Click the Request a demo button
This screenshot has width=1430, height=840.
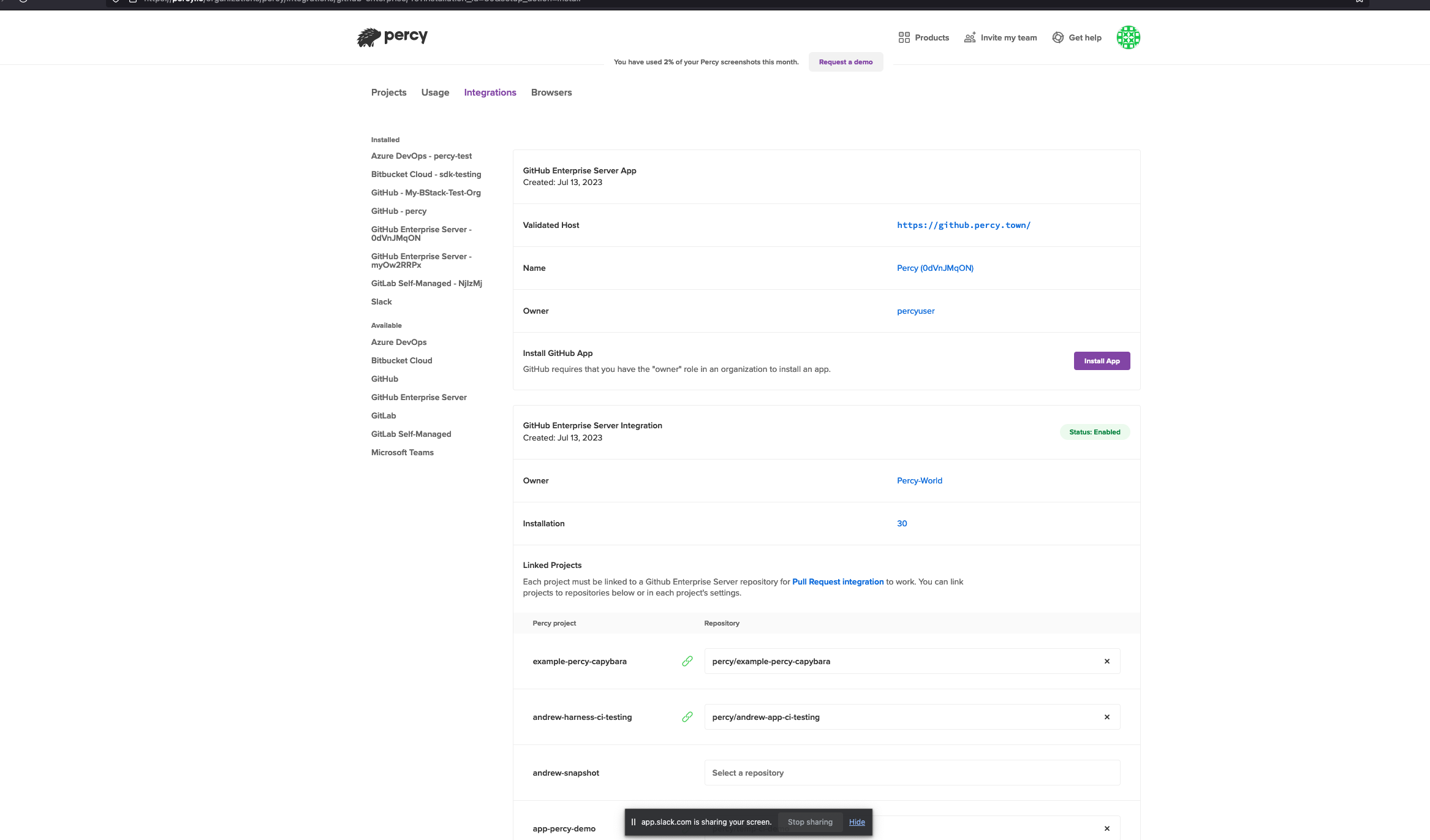[x=846, y=62]
